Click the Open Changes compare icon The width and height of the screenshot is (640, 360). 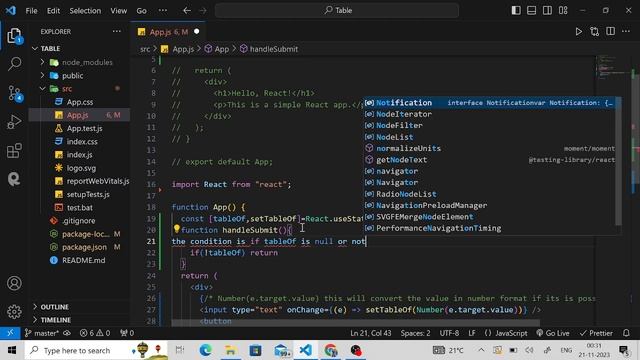pos(594,31)
